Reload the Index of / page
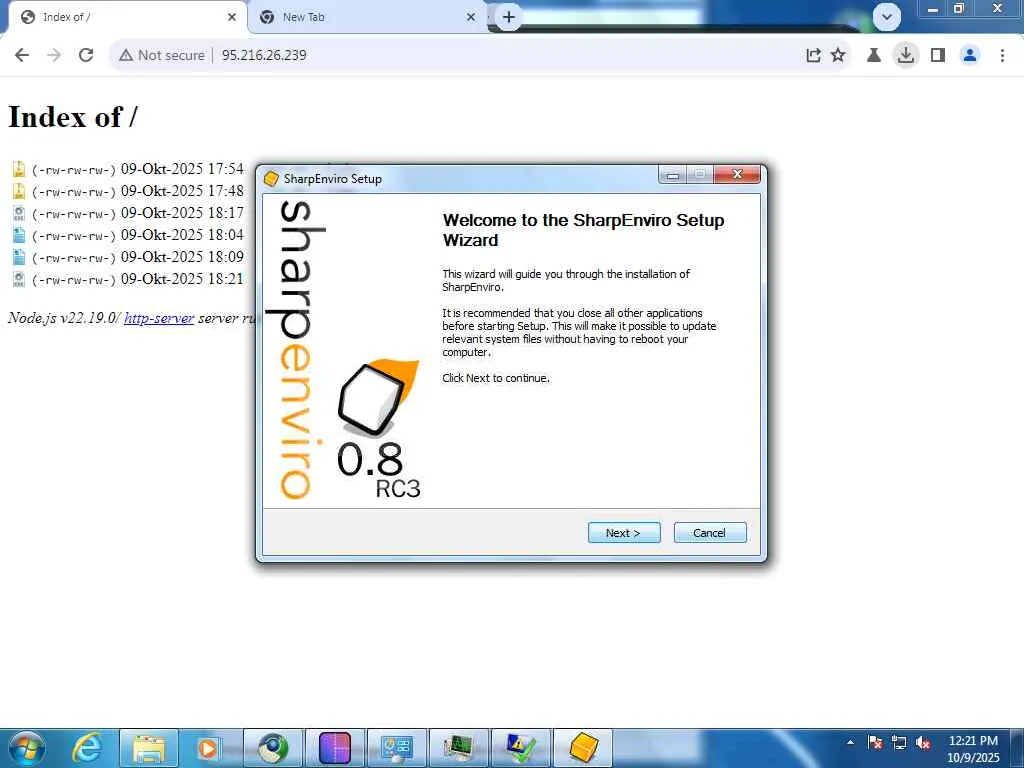The width and height of the screenshot is (1024, 768). click(x=86, y=56)
